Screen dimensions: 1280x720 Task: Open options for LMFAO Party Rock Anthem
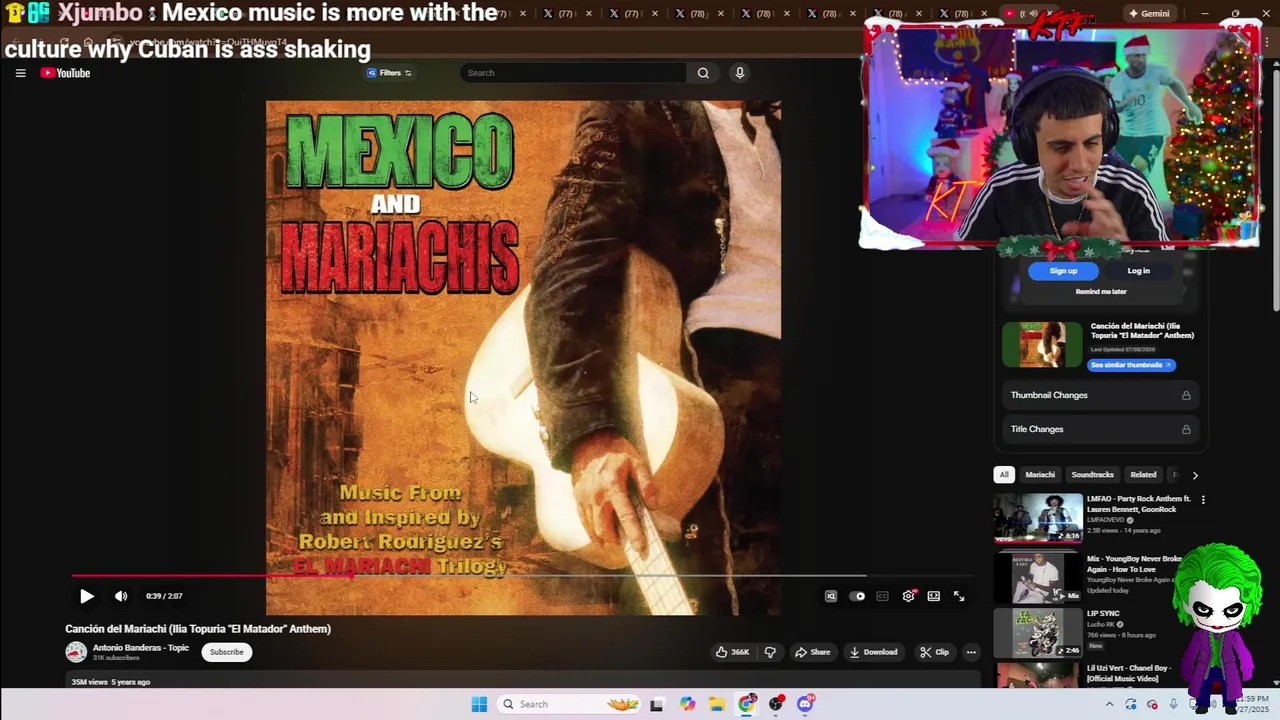[1203, 500]
